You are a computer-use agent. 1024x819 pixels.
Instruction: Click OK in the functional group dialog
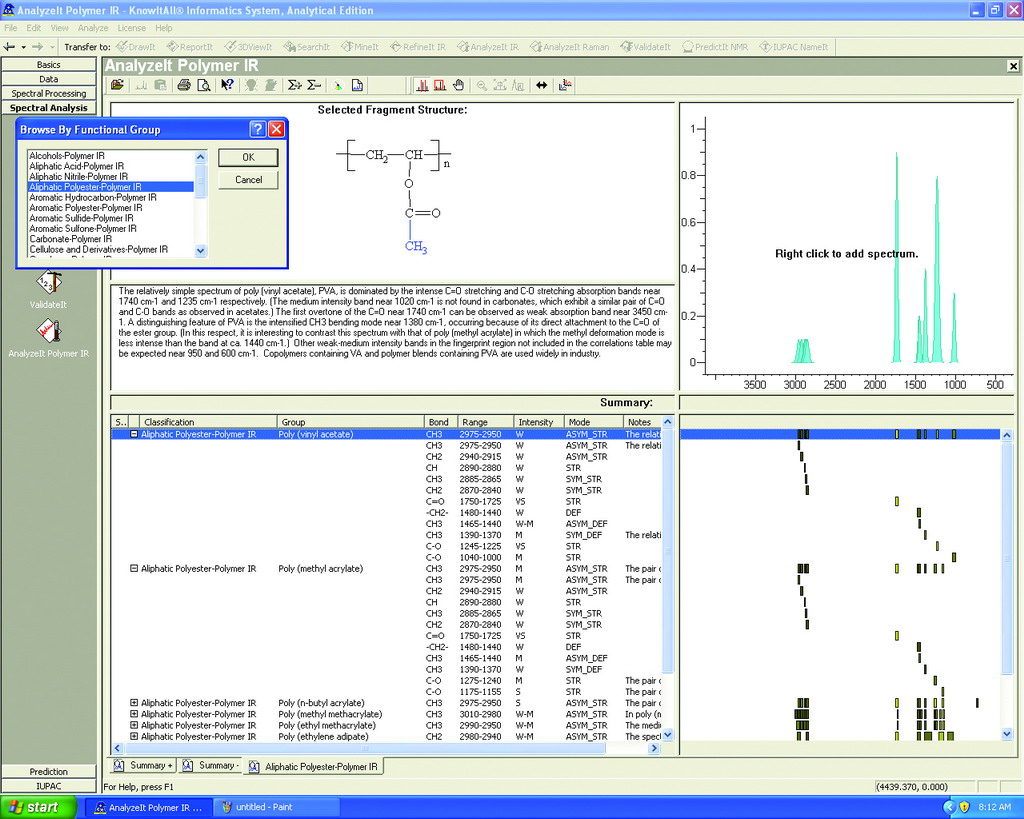(x=248, y=157)
